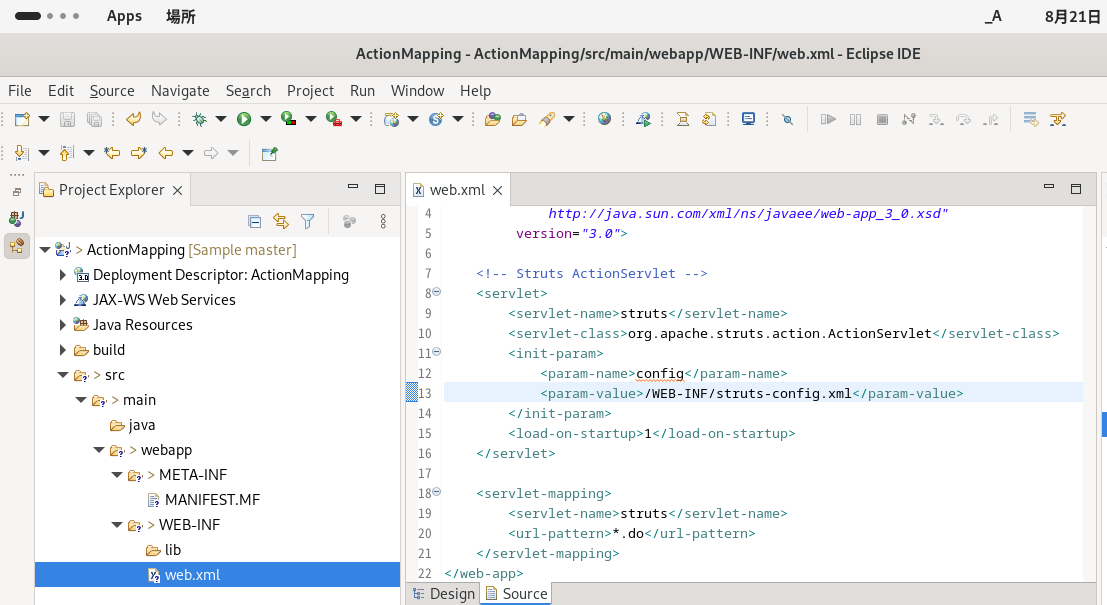Click the Debug bug icon
Image resolution: width=1107 pixels, height=605 pixels.
pyautogui.click(x=200, y=119)
